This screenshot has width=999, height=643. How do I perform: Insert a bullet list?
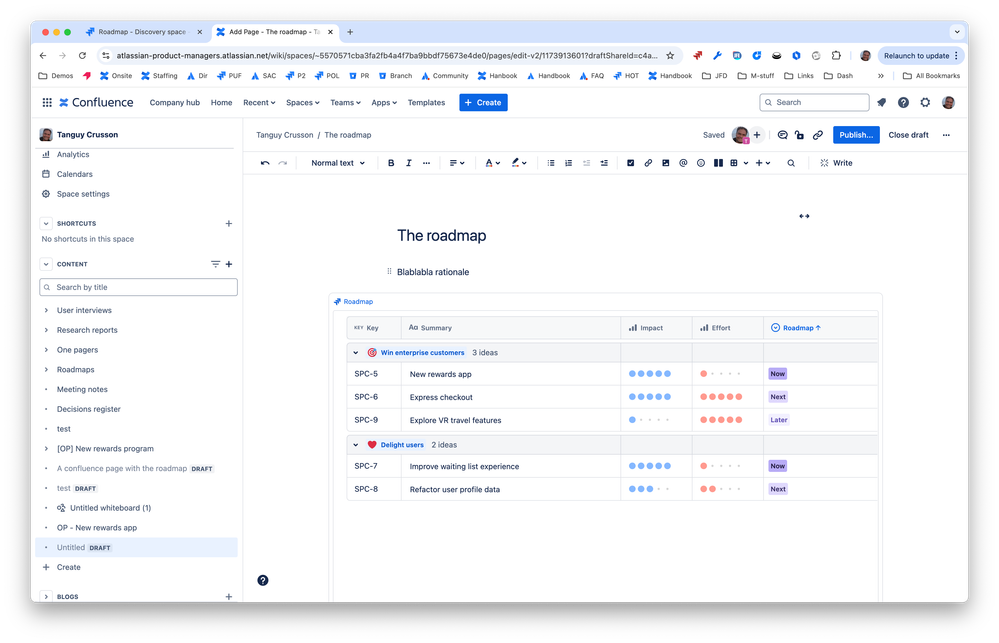[x=551, y=163]
